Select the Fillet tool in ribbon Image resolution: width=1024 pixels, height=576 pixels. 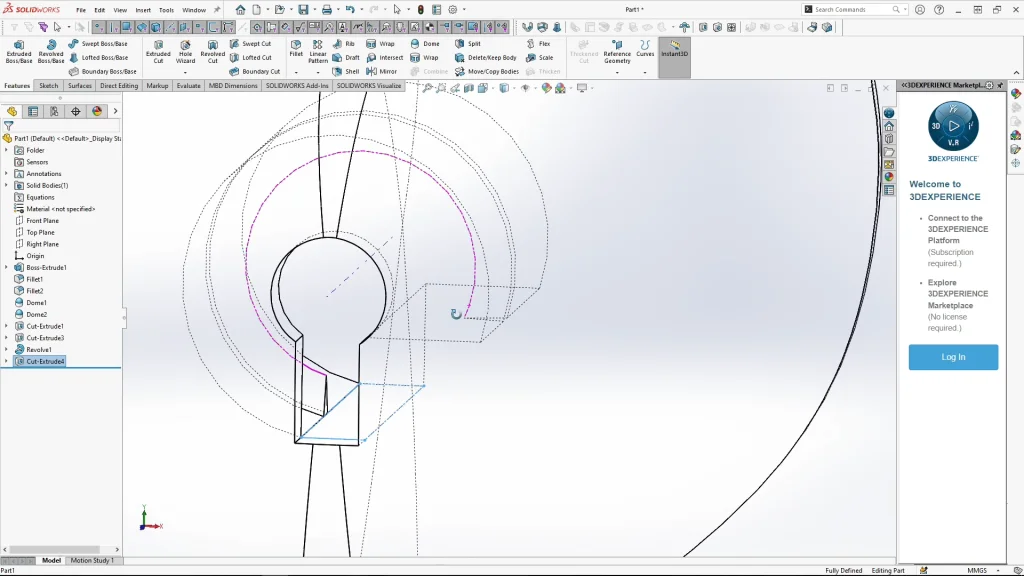tap(296, 49)
